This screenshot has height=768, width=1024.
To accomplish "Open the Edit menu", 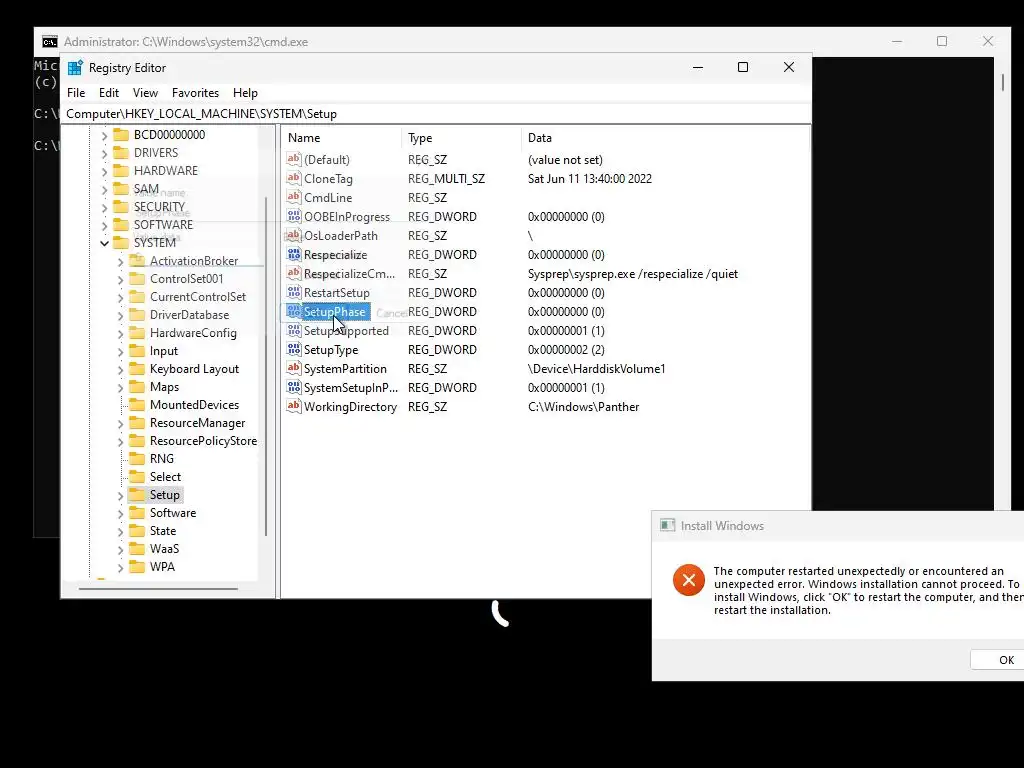I will [108, 93].
